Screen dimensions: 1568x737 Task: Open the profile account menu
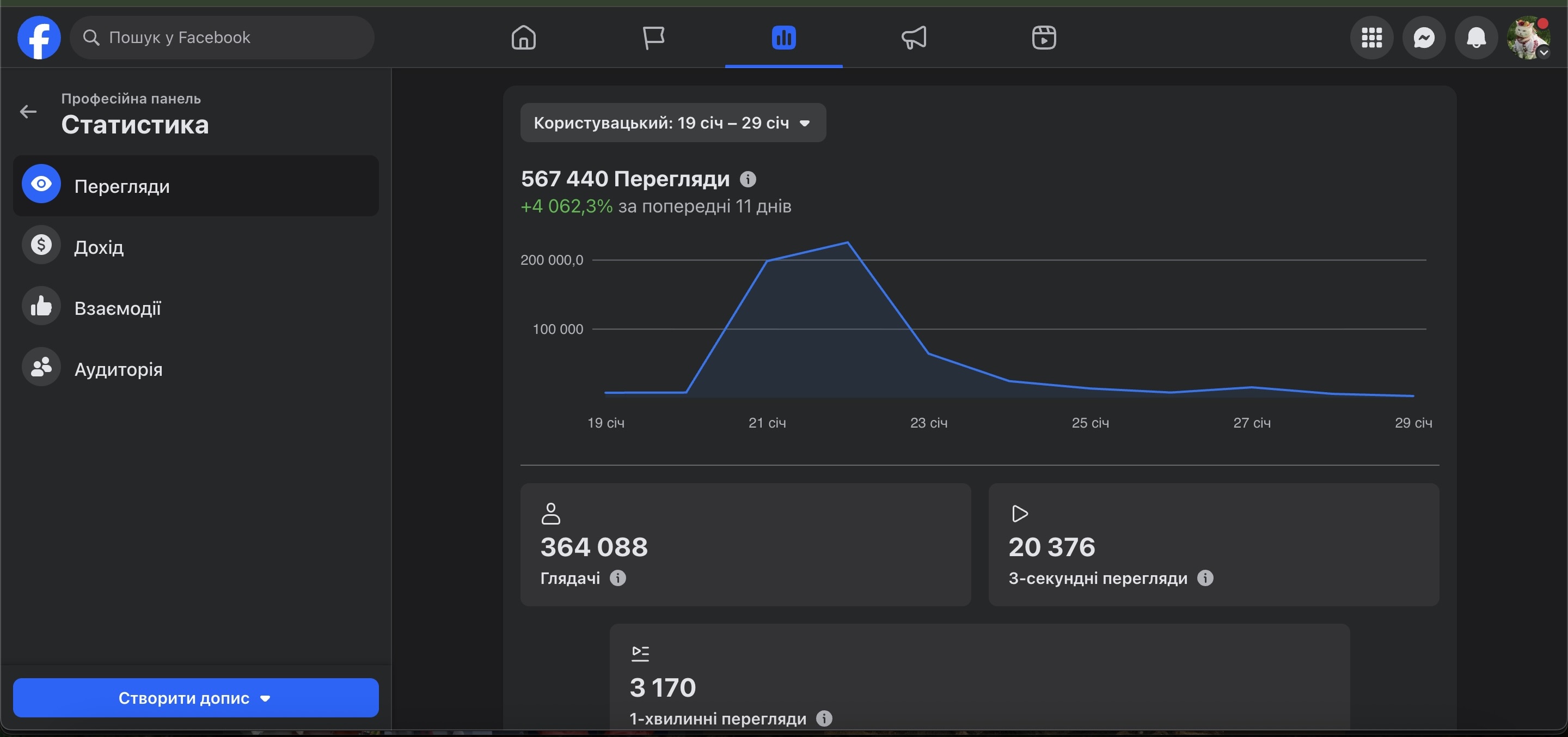(x=1528, y=38)
